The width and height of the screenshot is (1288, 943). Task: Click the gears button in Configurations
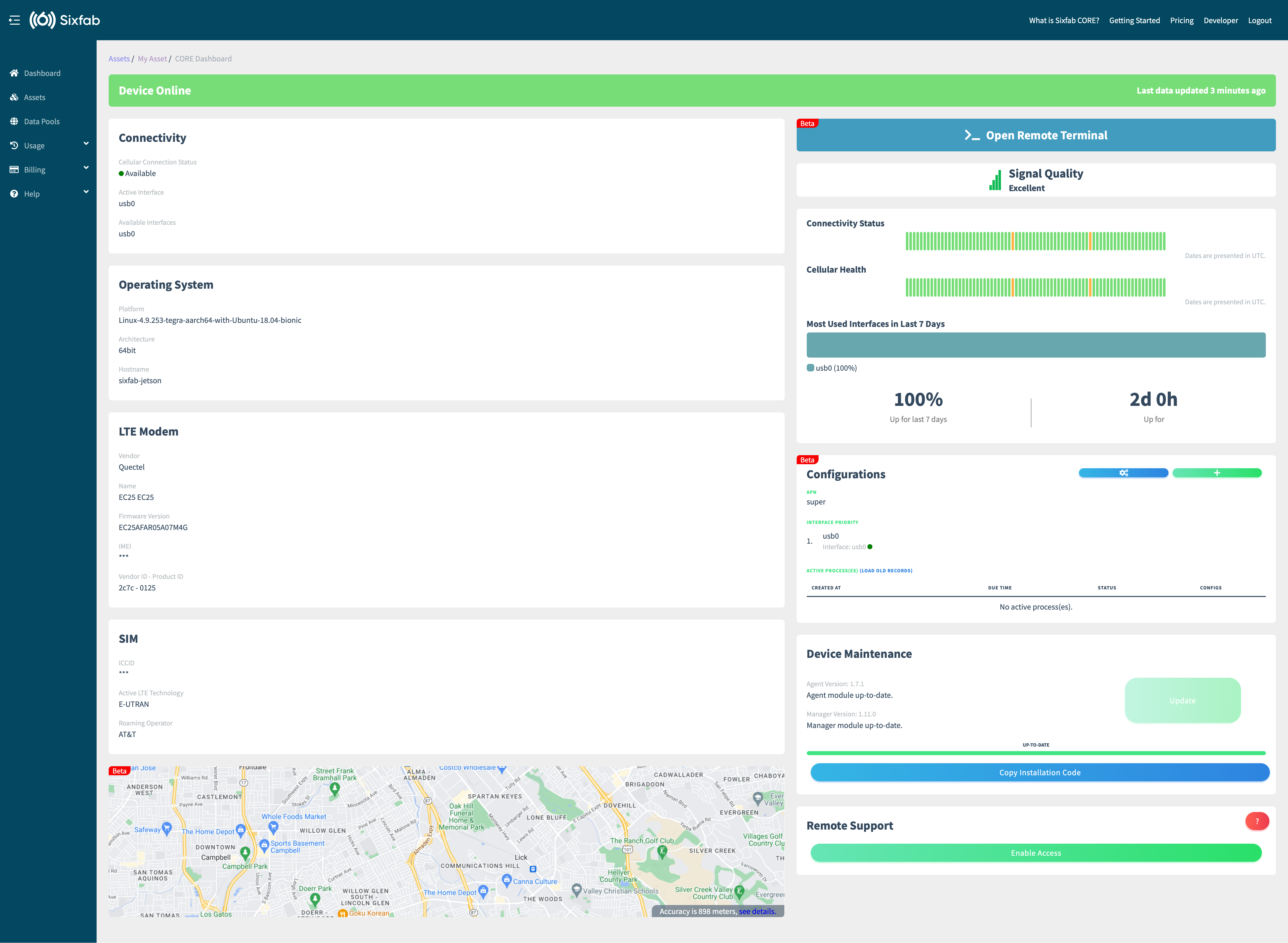[x=1123, y=473]
